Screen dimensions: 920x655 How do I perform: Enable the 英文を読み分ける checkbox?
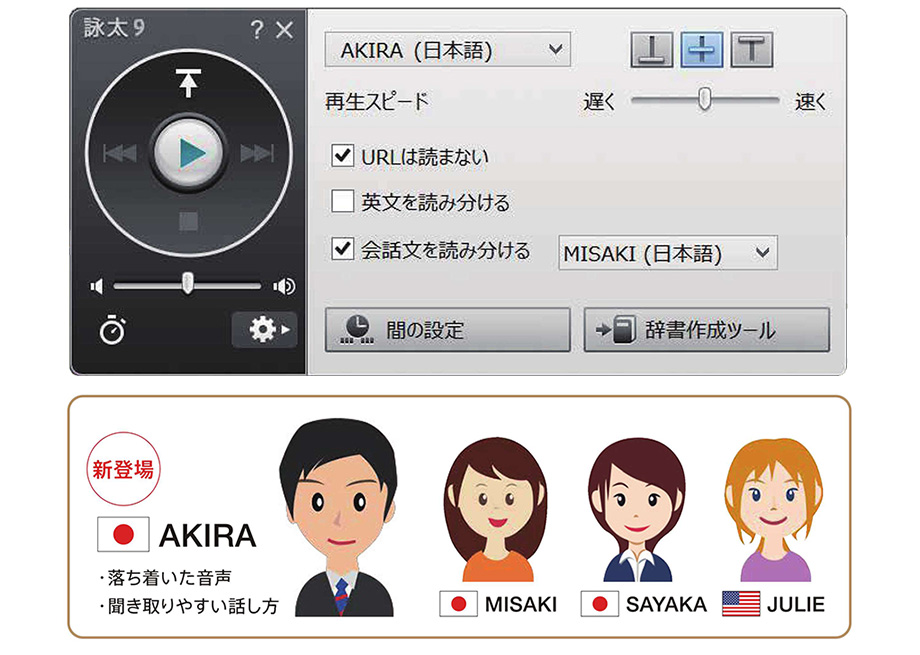coord(343,201)
